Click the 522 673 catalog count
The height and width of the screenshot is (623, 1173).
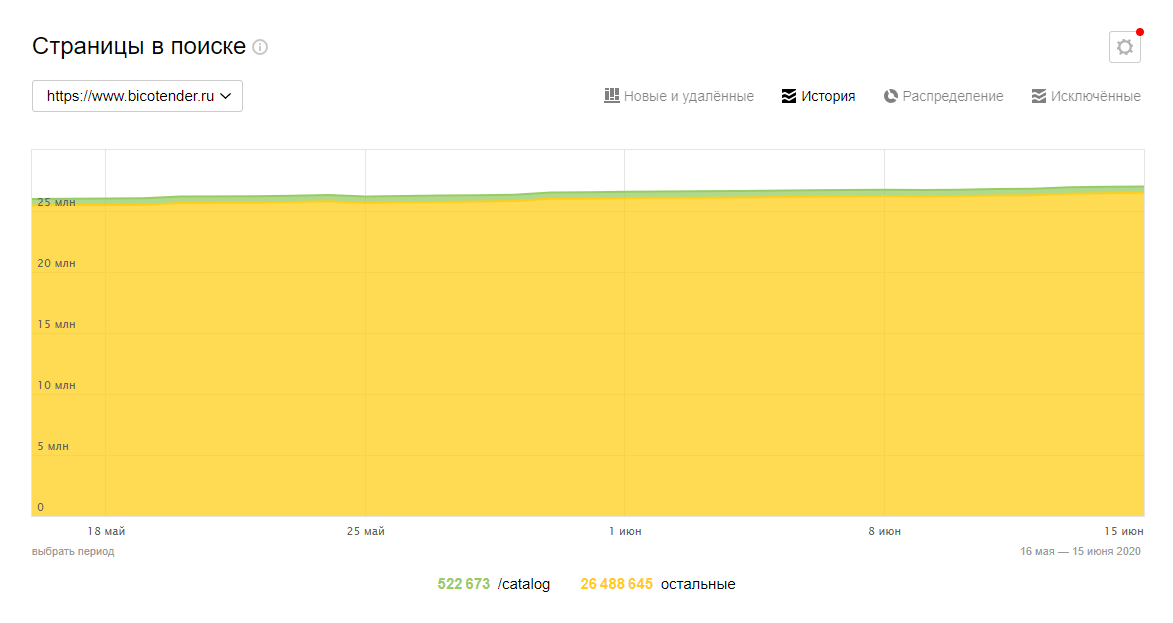pos(464,584)
